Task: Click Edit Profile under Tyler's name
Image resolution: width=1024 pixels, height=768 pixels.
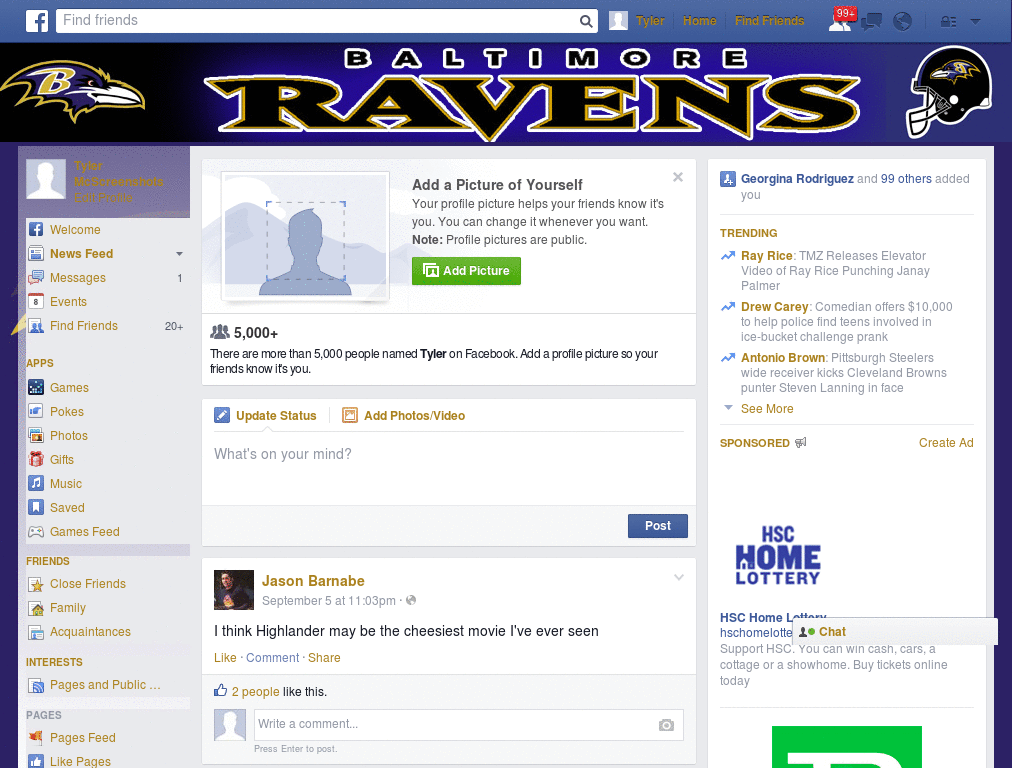Action: point(103,197)
